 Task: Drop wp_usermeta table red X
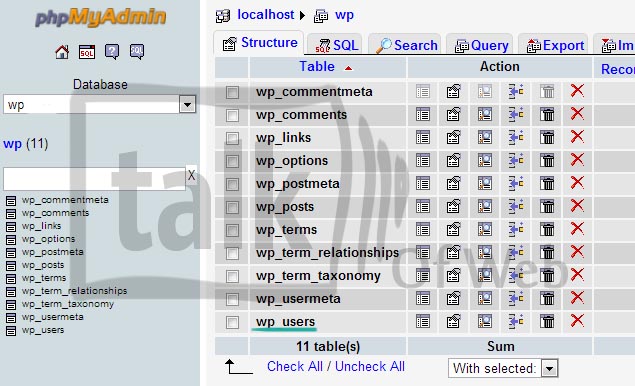click(x=577, y=298)
